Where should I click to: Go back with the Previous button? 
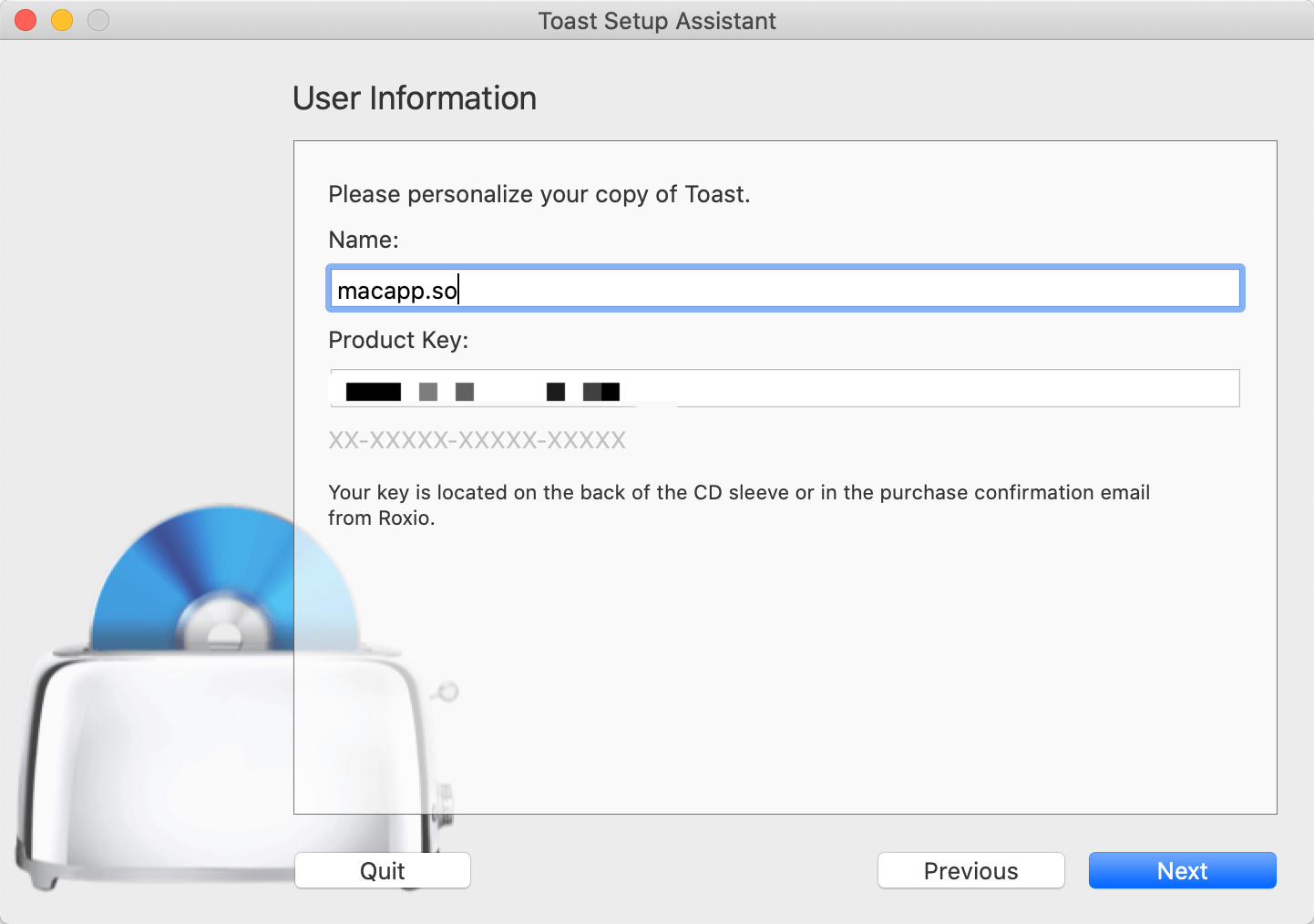[970, 871]
